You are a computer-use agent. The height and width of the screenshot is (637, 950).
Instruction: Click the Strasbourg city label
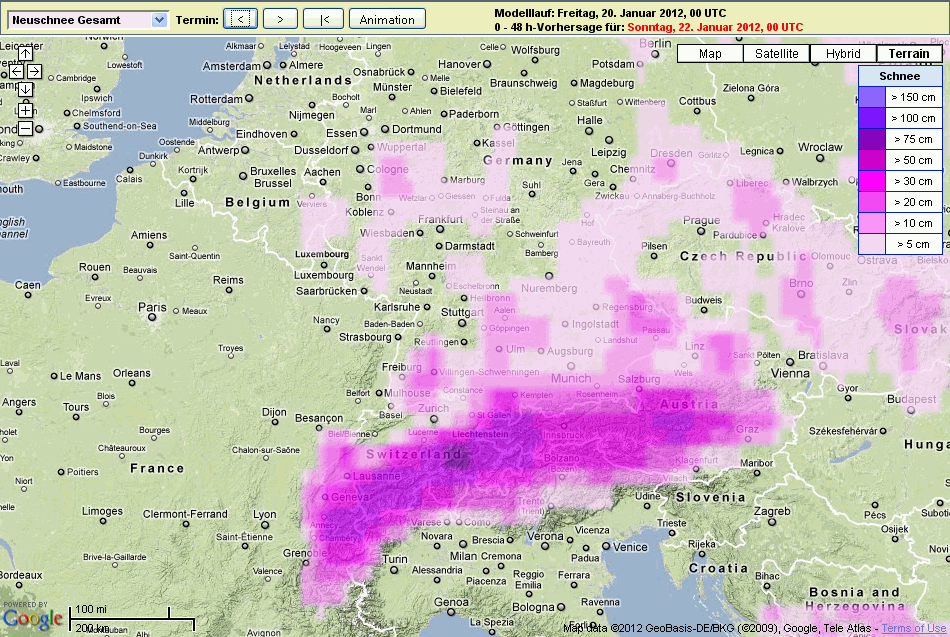[x=365, y=337]
